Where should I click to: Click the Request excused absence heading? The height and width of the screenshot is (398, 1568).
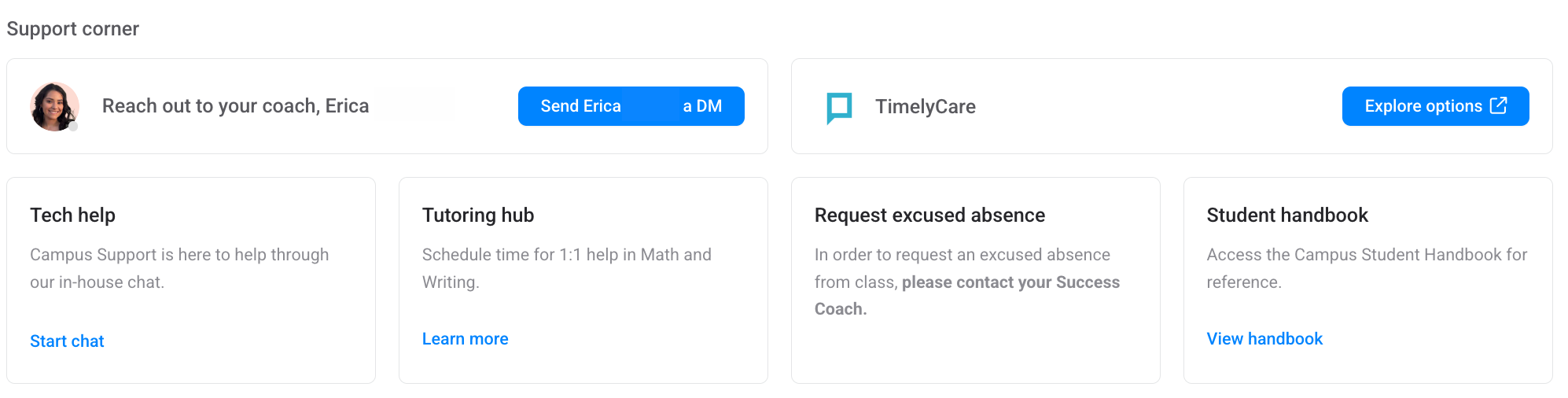click(x=929, y=216)
